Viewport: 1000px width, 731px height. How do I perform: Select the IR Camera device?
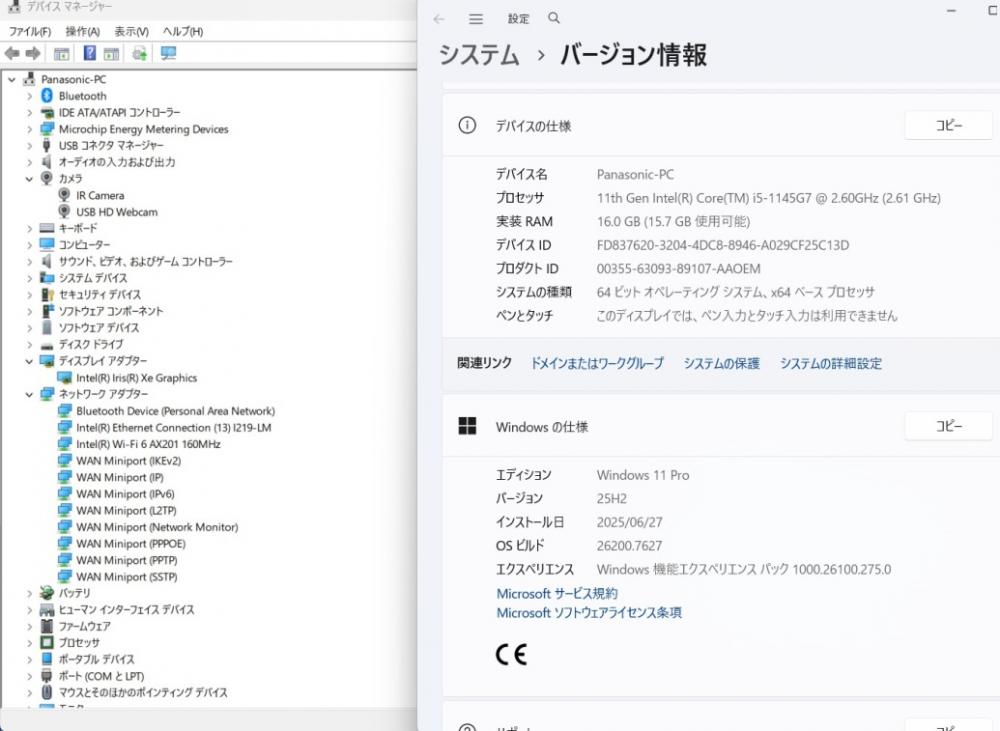99,195
